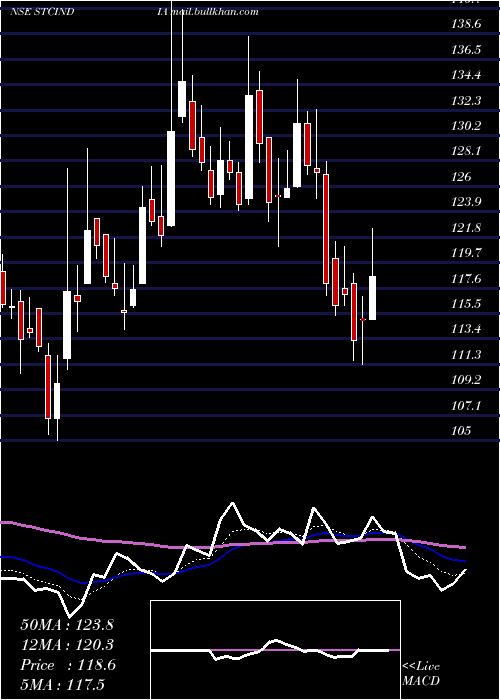
Task: Click the <<Live MACD label
Action: pyautogui.click(x=421, y=673)
